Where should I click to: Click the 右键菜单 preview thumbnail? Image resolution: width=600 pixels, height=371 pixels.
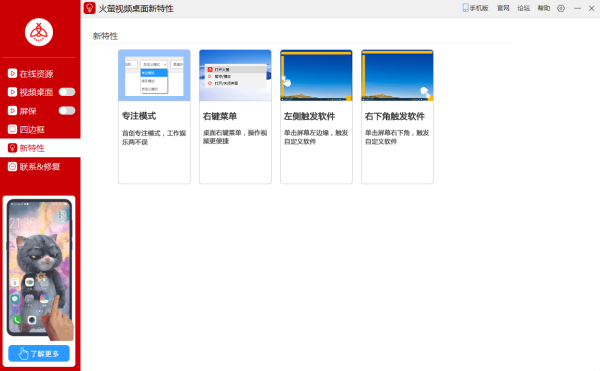click(235, 75)
